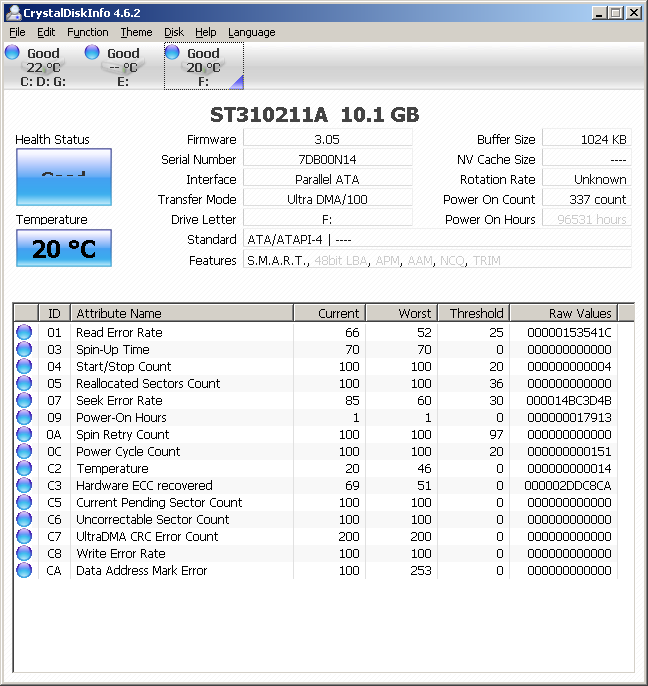Screen dimensions: 648x686
Task: Click the Transfer Mode field Ultra DMA/100
Action: (x=327, y=200)
